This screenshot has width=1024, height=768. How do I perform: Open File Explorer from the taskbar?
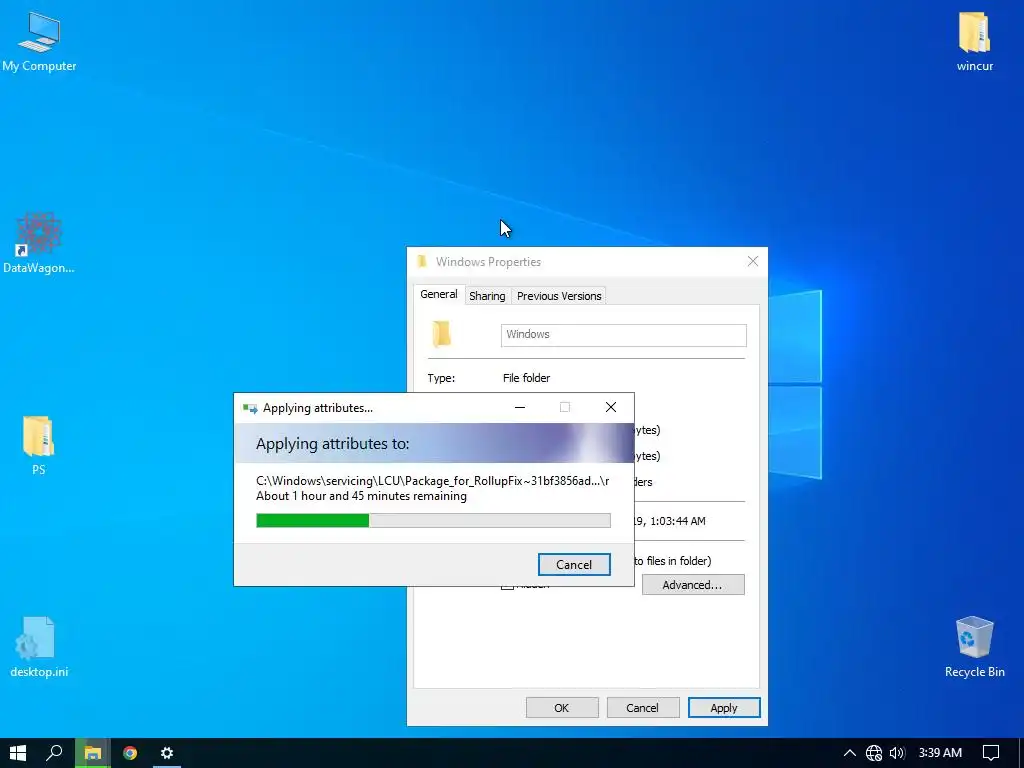93,753
